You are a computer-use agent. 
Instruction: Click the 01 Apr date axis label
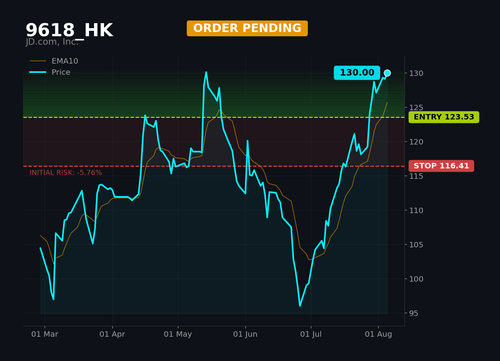[x=112, y=334]
